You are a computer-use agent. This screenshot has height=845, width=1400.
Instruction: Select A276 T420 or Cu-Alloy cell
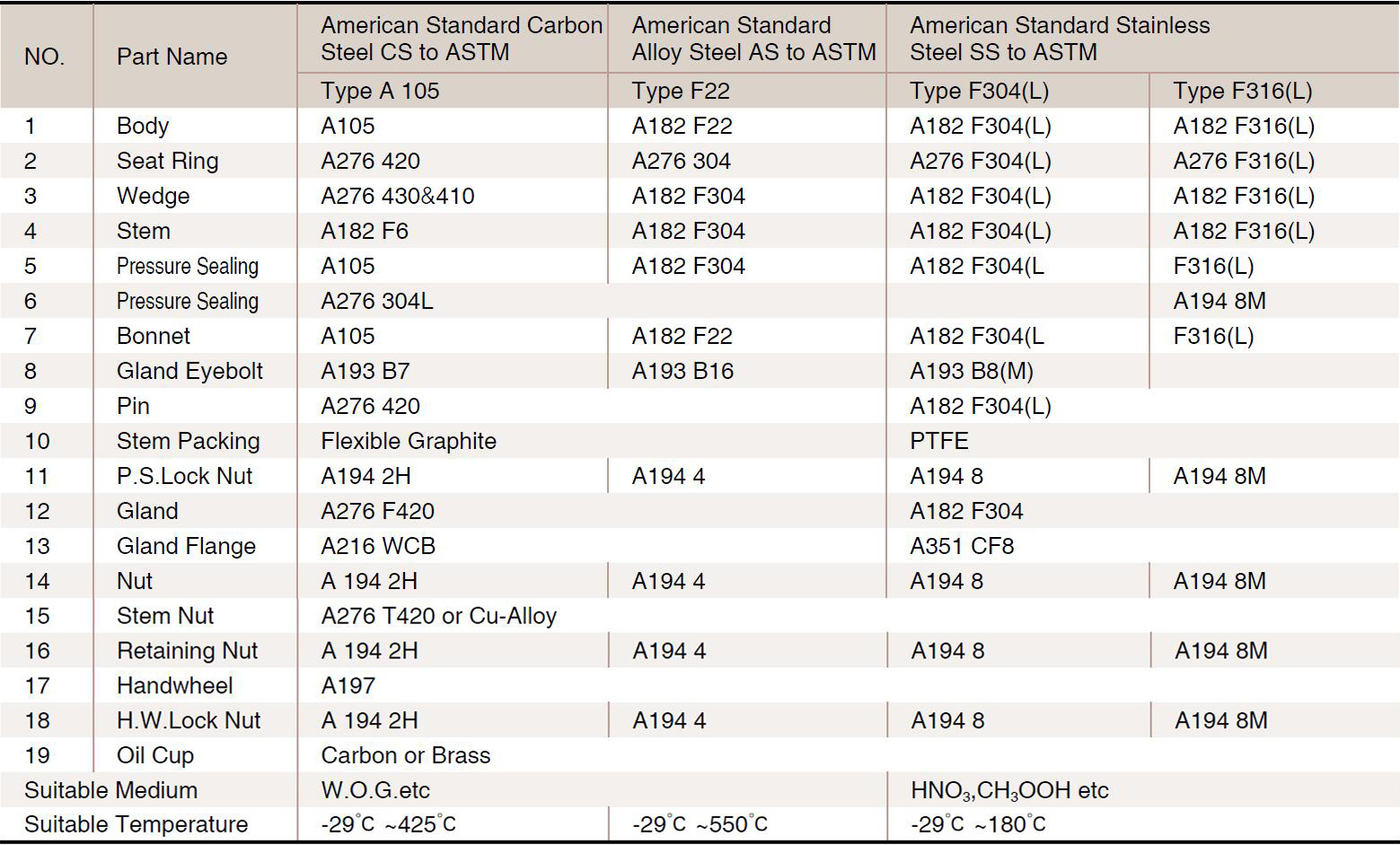(438, 616)
